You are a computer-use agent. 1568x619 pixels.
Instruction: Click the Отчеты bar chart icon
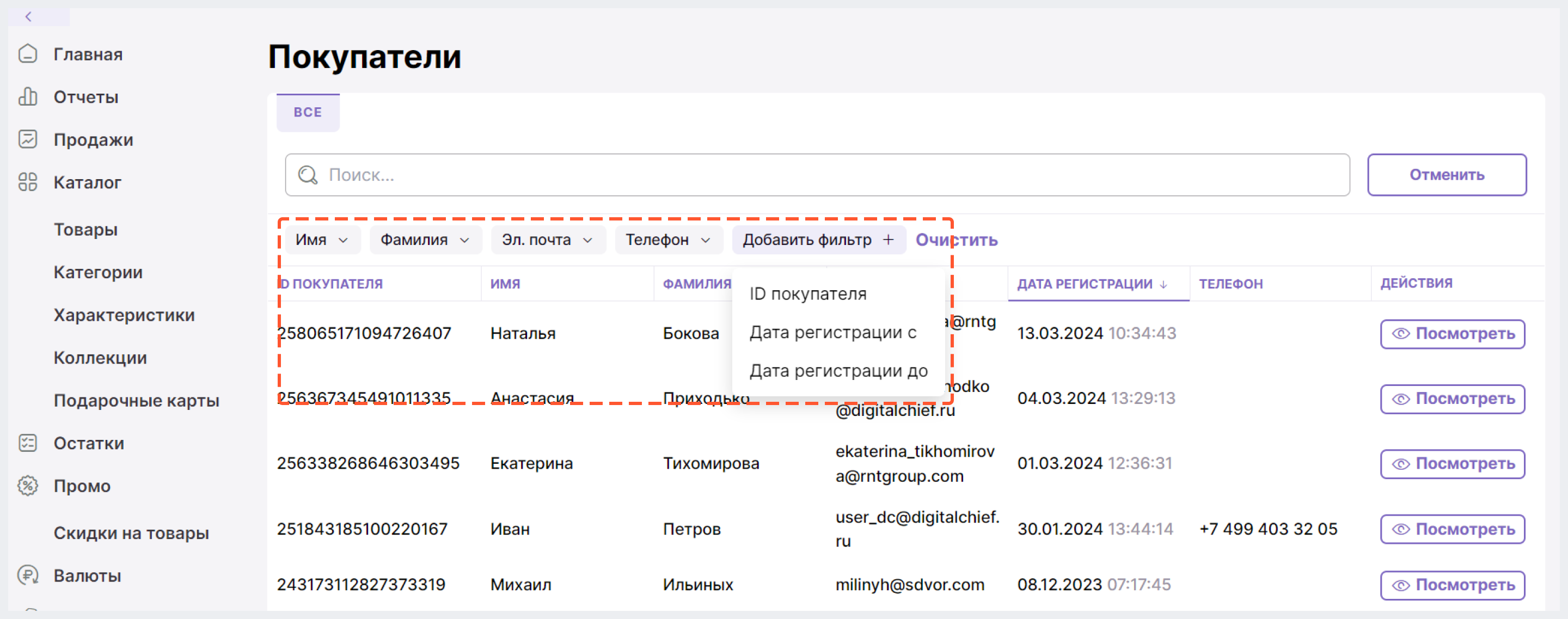[x=28, y=97]
